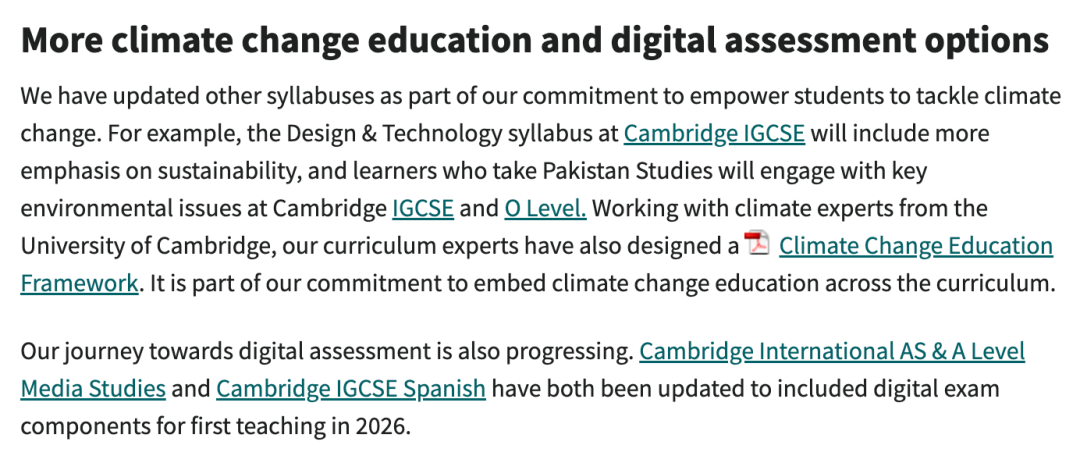The width and height of the screenshot is (1080, 456).
Task: Visit Cambridge International AS & A Level Media Studies link
Action: click(832, 351)
